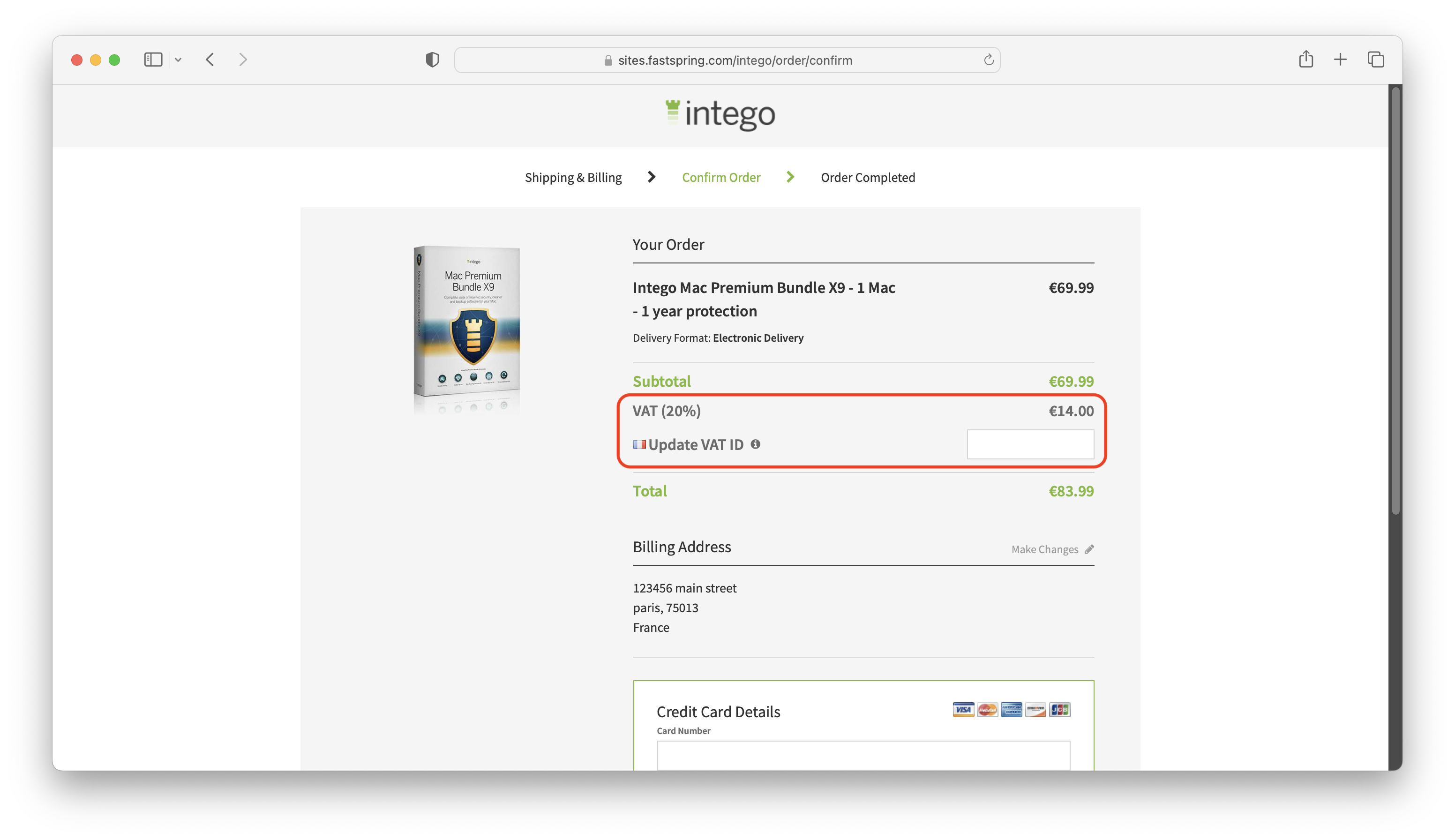The height and width of the screenshot is (840, 1455).
Task: Click the Update VAT ID info icon
Action: (x=755, y=444)
